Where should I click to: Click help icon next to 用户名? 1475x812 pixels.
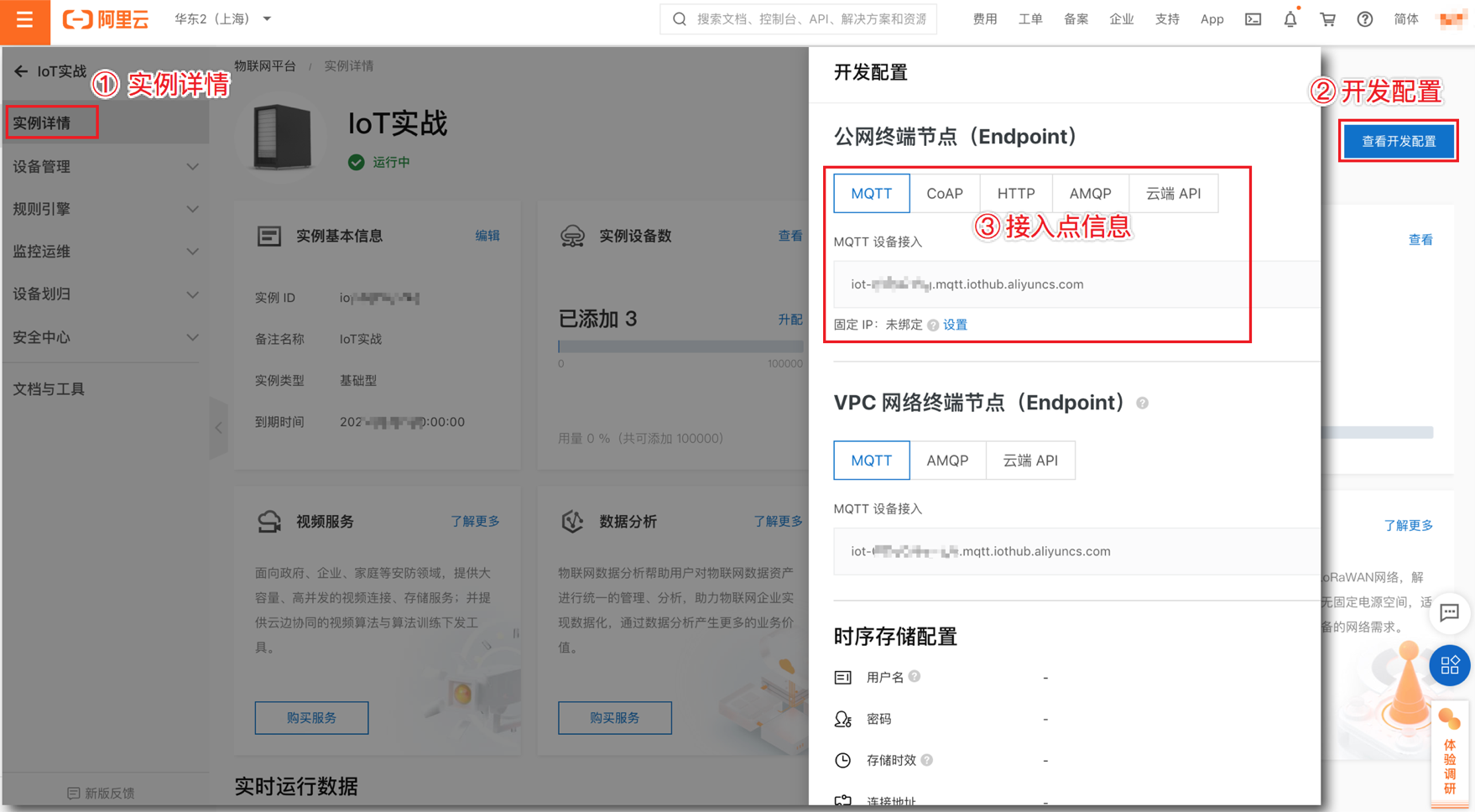coord(915,676)
